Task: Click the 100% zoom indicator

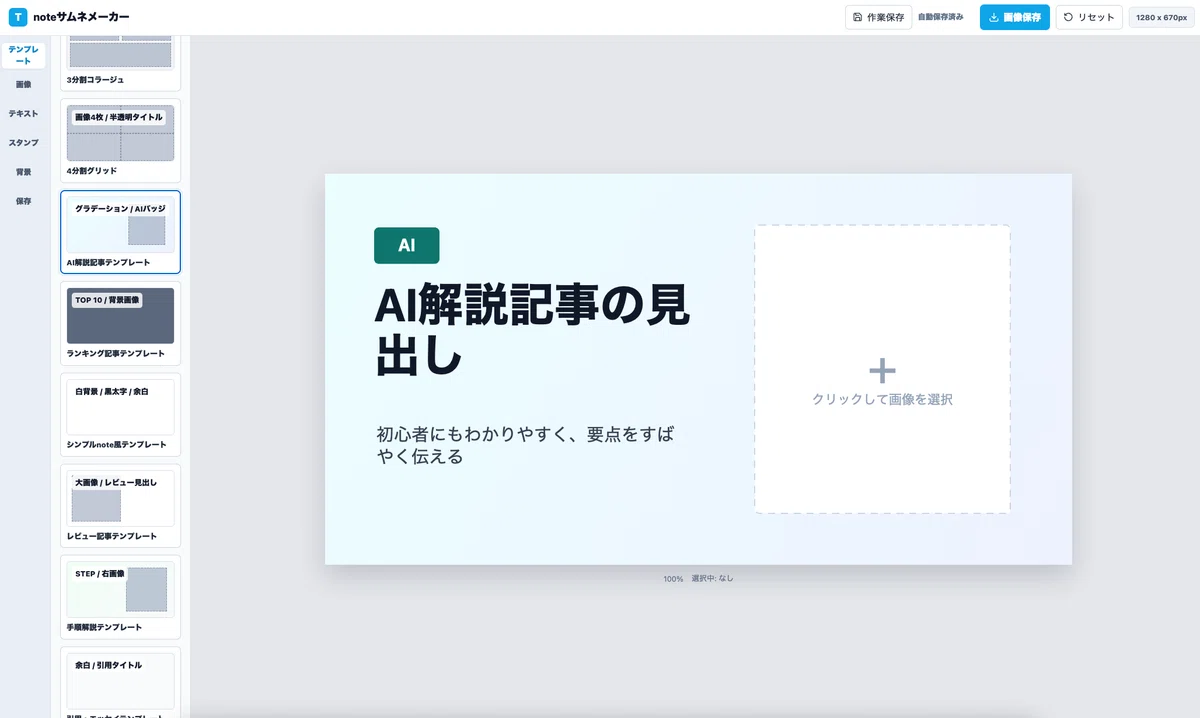Action: pos(673,579)
